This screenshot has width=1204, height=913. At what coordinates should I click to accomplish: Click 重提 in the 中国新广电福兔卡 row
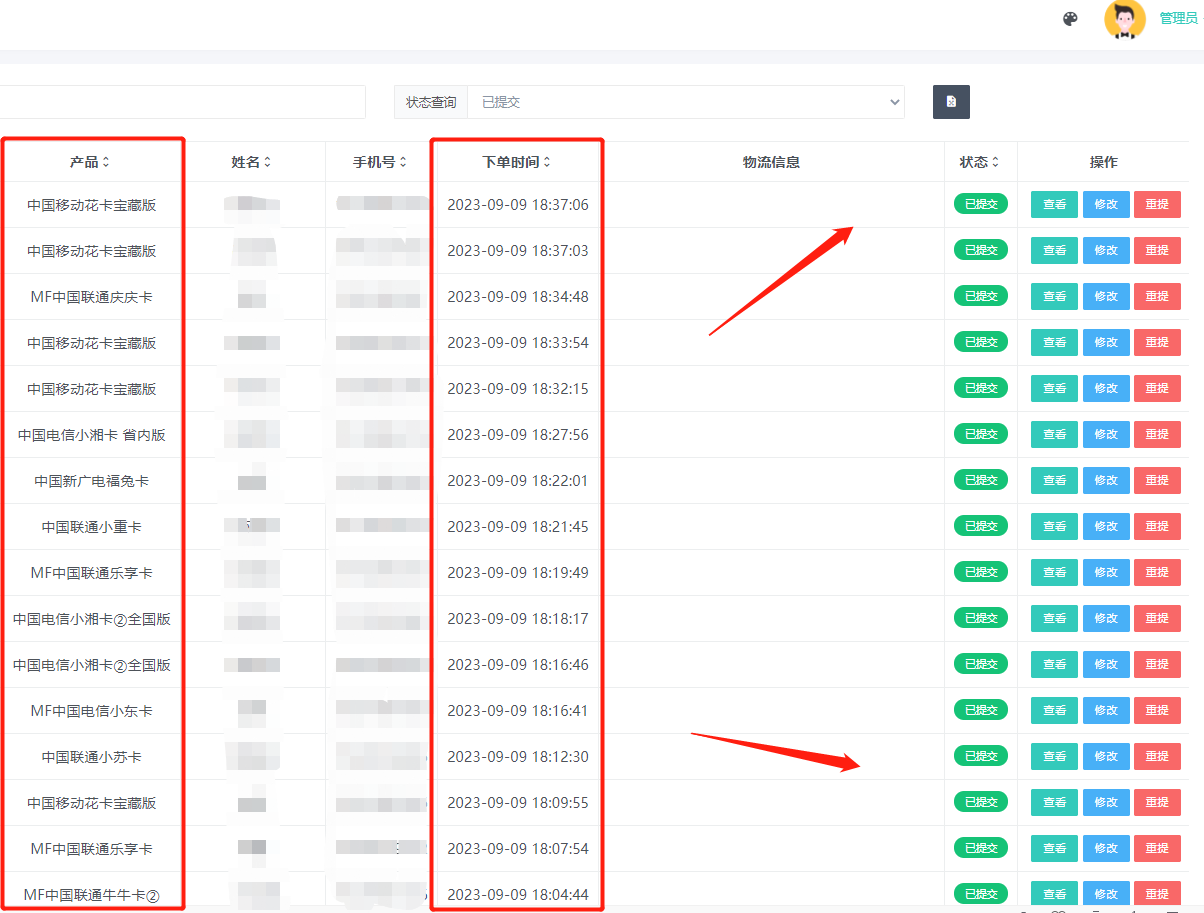pos(1157,481)
